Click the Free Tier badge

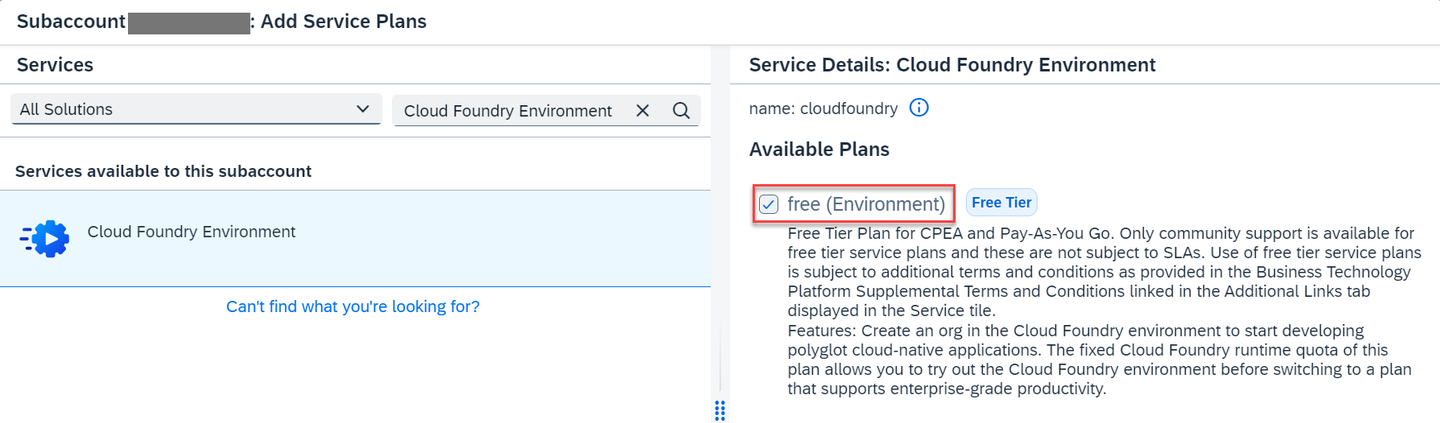click(x=1001, y=203)
